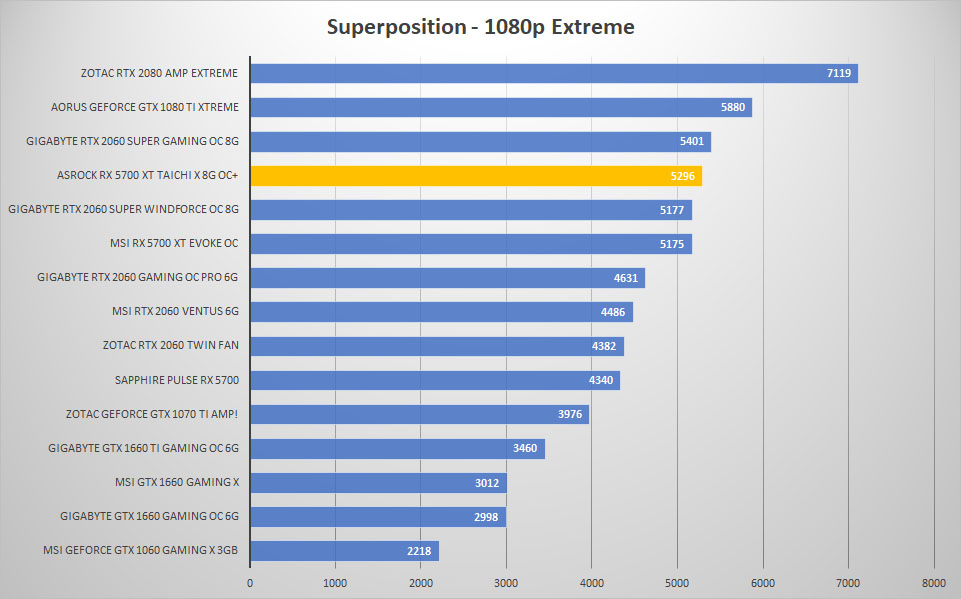This screenshot has height=599, width=961.
Task: Click the 5880 score value
Action: (732, 107)
